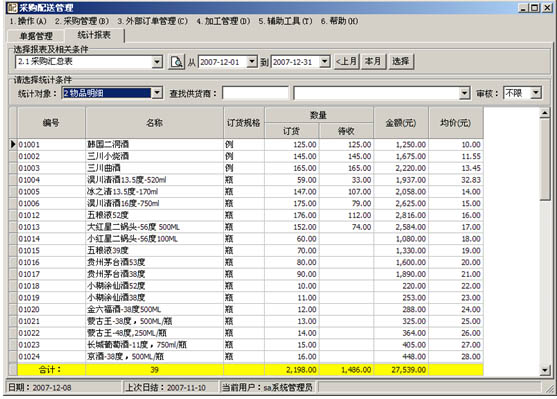Open the start date 2007-12-01 dropdown
Viewport: 557px width, 399px height.
coord(252,62)
